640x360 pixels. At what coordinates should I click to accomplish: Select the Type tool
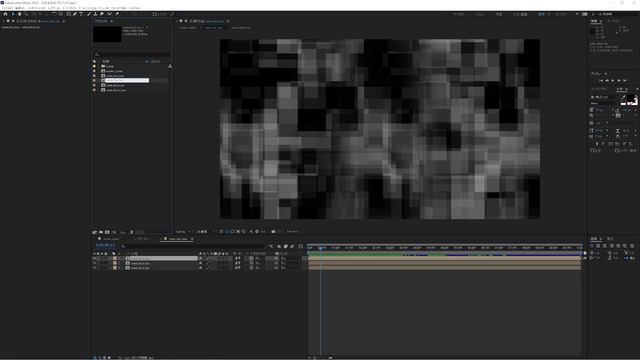coord(81,14)
